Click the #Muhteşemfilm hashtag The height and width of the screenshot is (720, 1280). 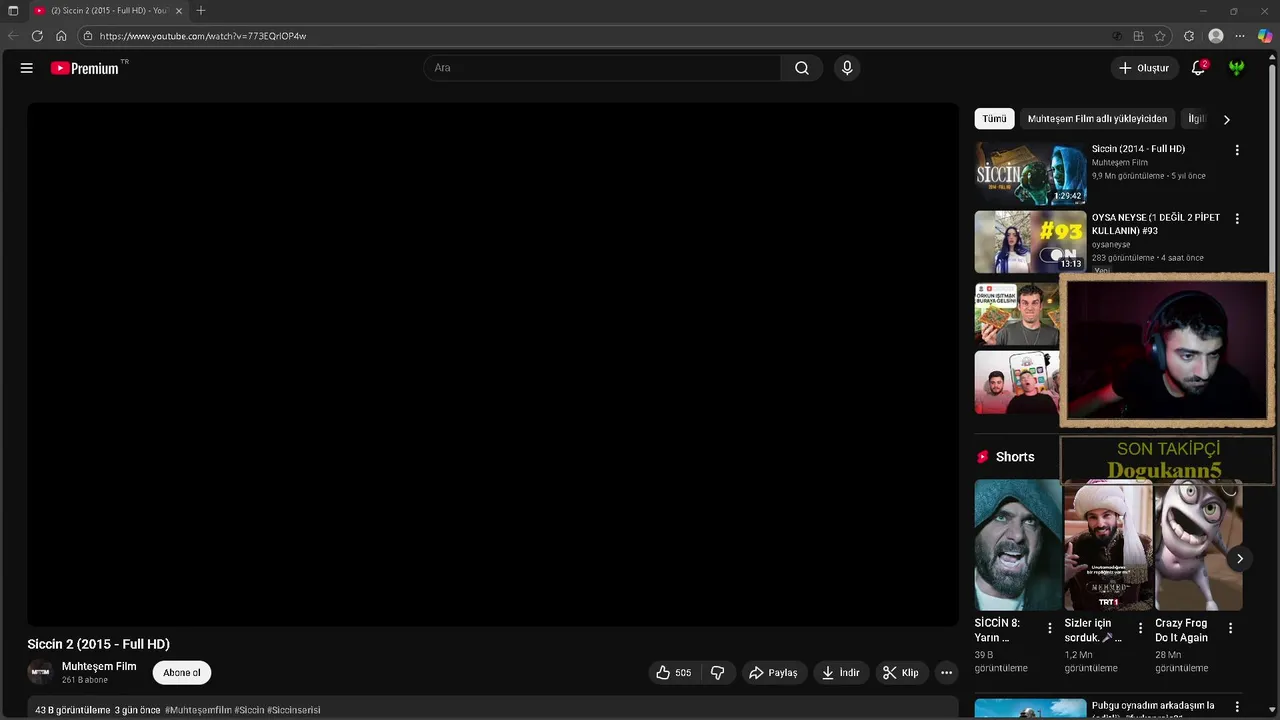[x=198, y=710]
